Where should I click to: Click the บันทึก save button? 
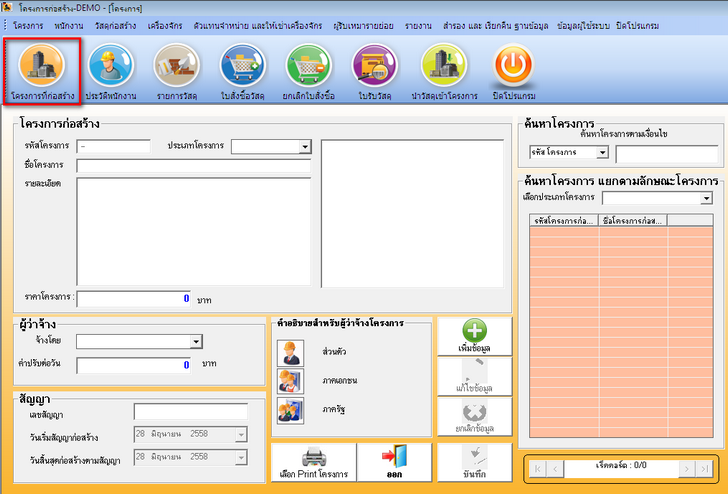[474, 462]
